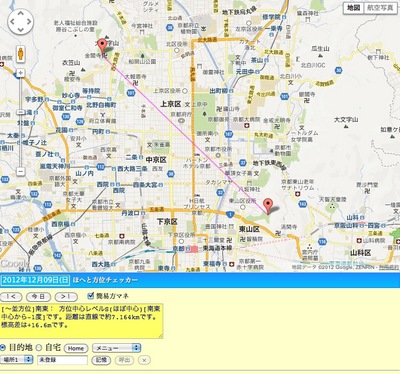Click the 2012年12月09日 date field

35,280
